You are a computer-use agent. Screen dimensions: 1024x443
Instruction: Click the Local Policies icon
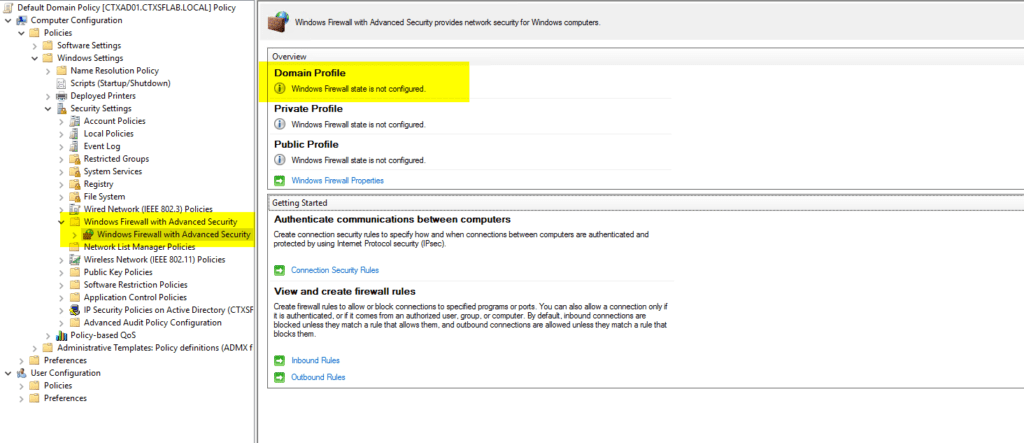click(x=74, y=134)
